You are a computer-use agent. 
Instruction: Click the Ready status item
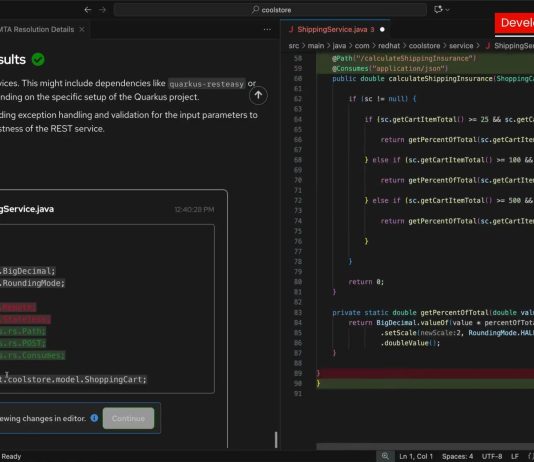tap(11, 457)
